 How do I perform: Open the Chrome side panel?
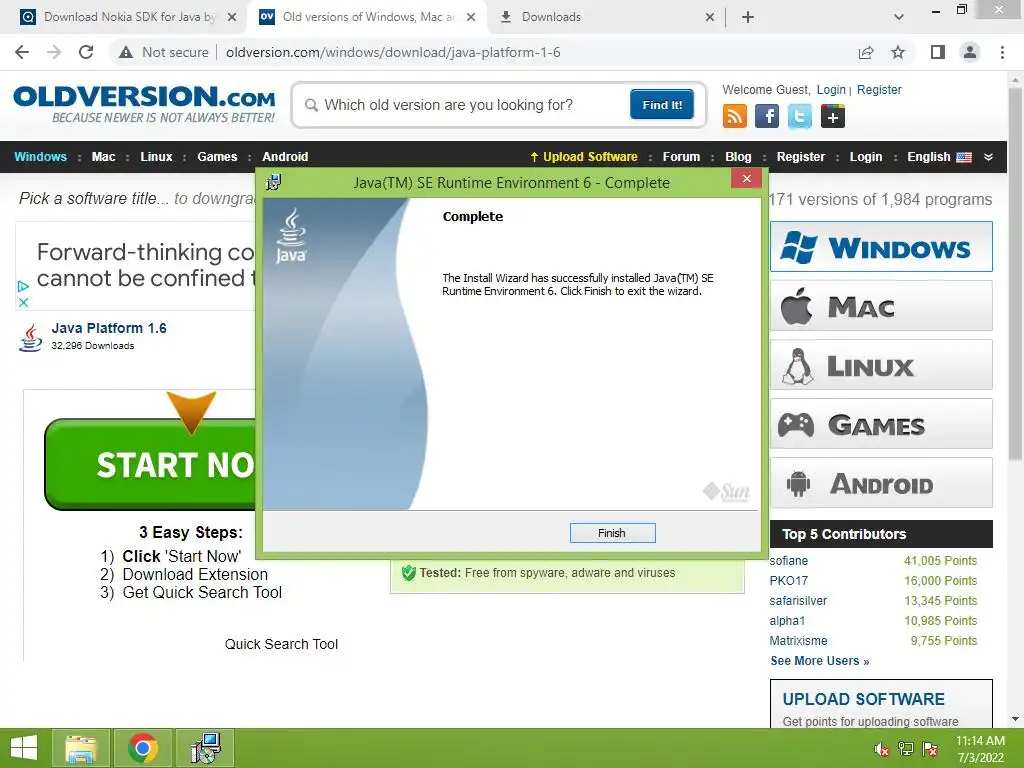click(938, 52)
